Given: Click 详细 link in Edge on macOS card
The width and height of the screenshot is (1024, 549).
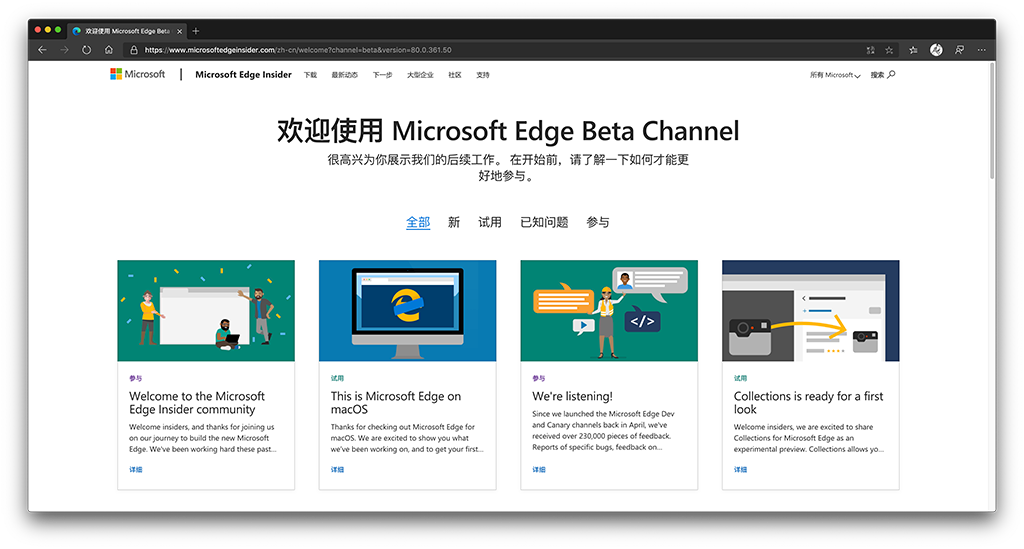Looking at the screenshot, I should click(337, 469).
